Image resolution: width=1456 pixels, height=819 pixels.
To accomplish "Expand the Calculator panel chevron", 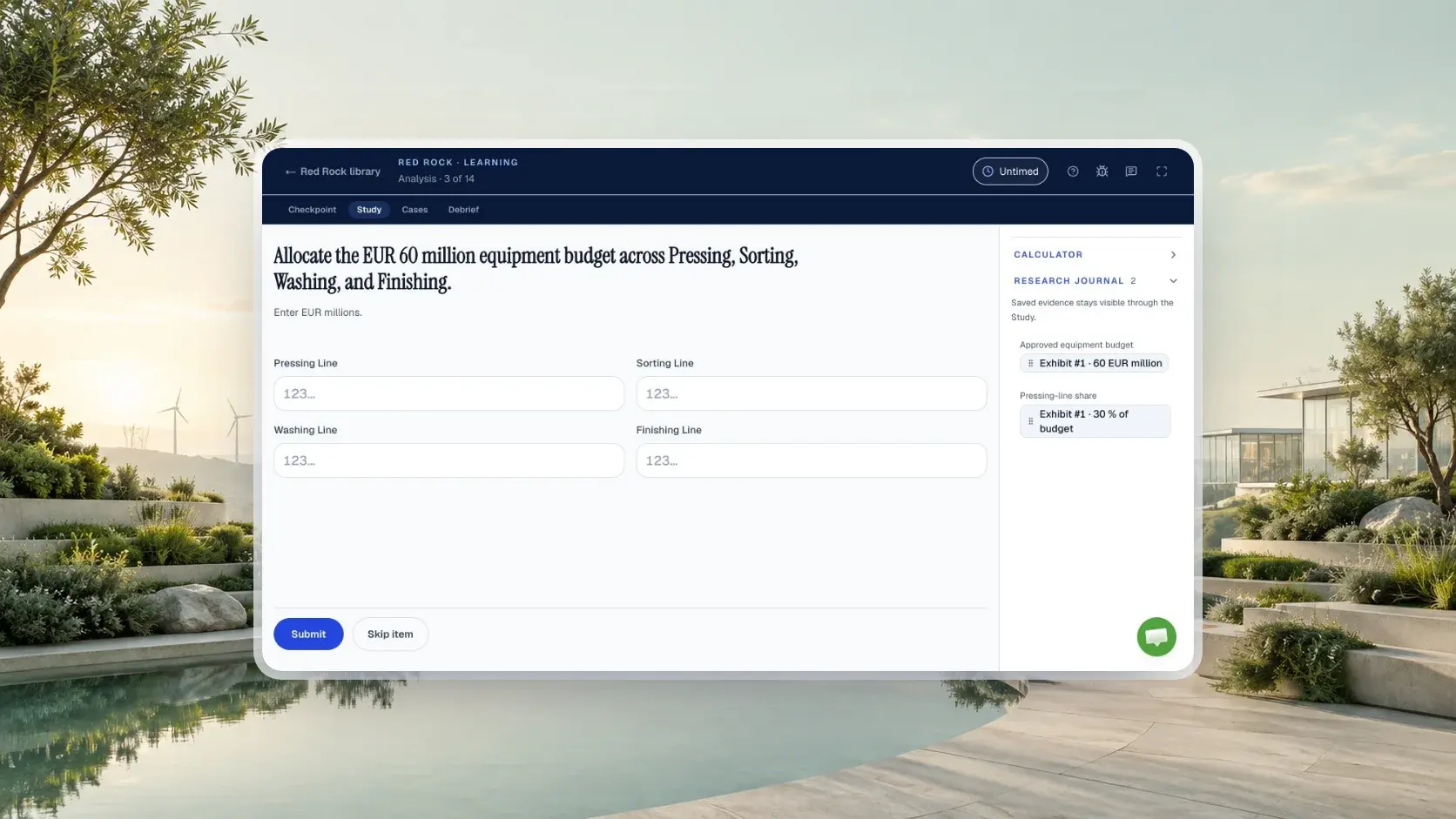I will (x=1173, y=255).
